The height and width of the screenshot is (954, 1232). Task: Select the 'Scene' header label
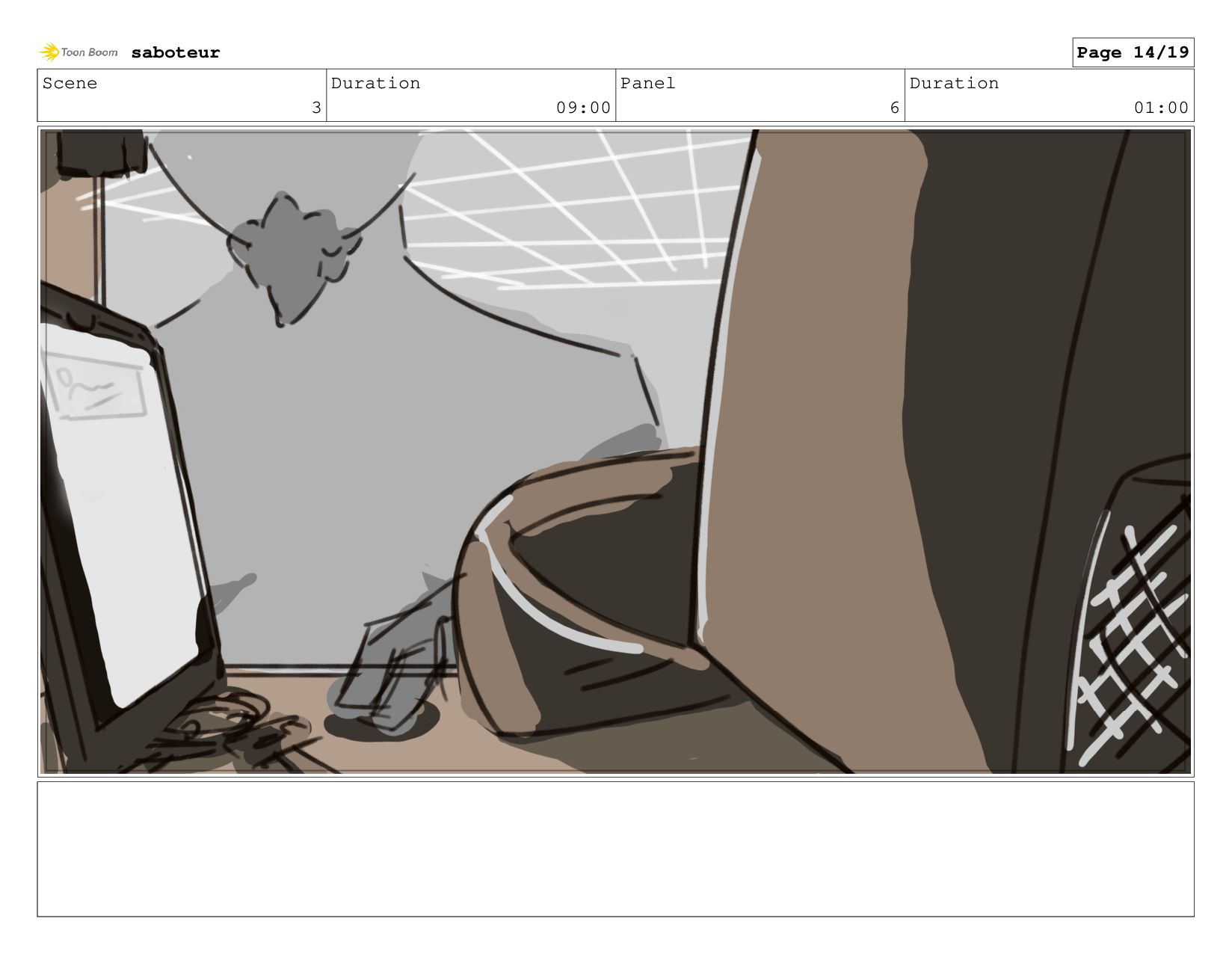(x=70, y=83)
